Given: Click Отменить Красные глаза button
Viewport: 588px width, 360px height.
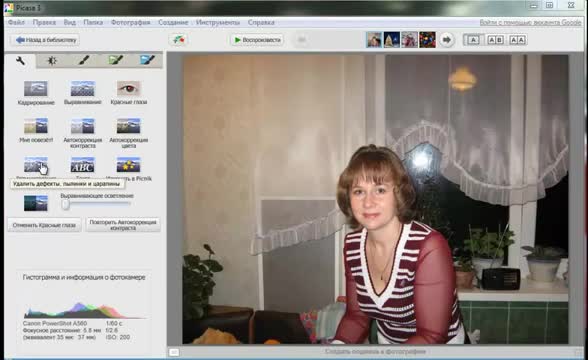Looking at the screenshot, I should 44,225.
